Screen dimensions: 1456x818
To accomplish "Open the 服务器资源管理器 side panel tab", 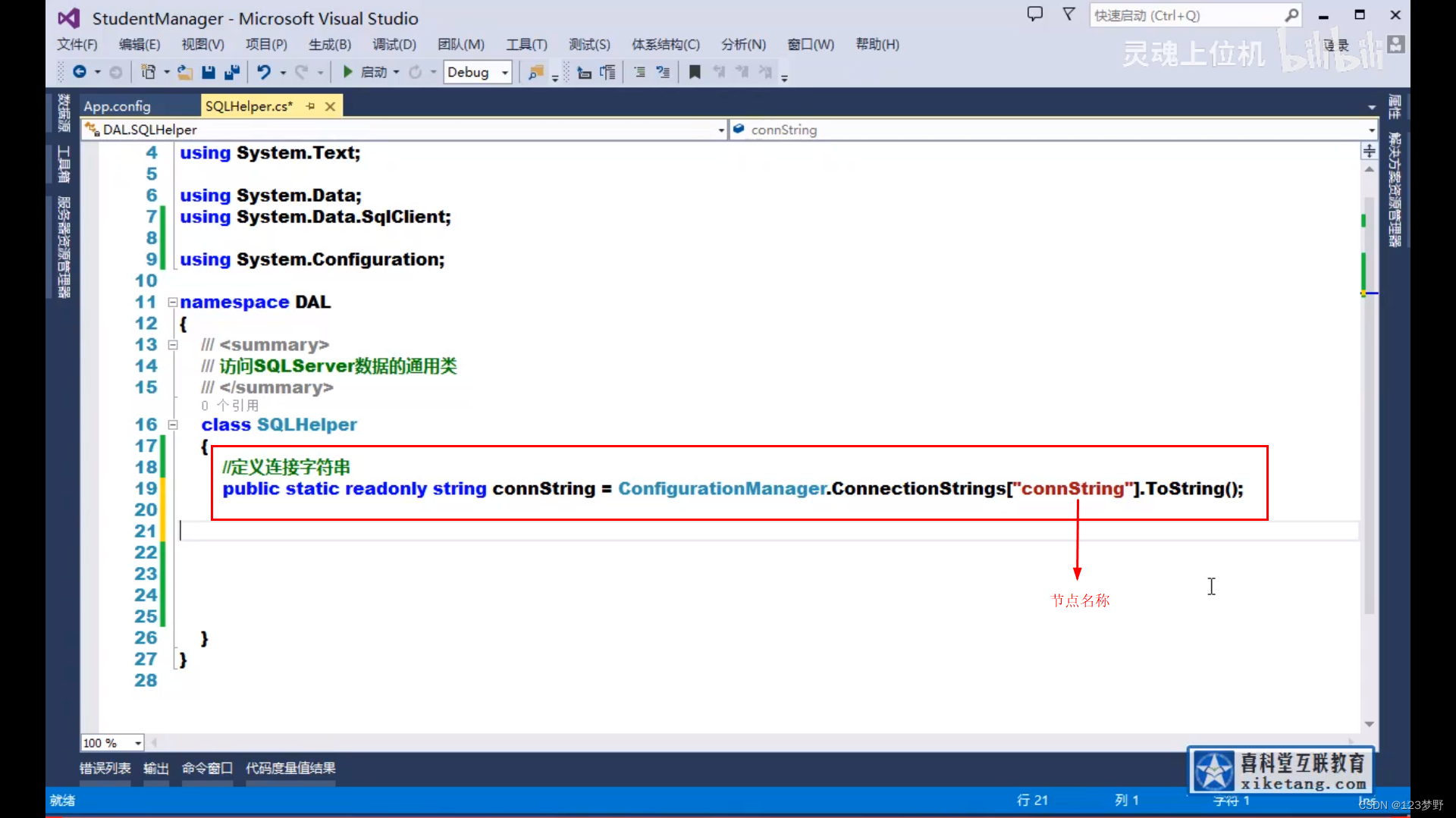I will click(x=64, y=246).
